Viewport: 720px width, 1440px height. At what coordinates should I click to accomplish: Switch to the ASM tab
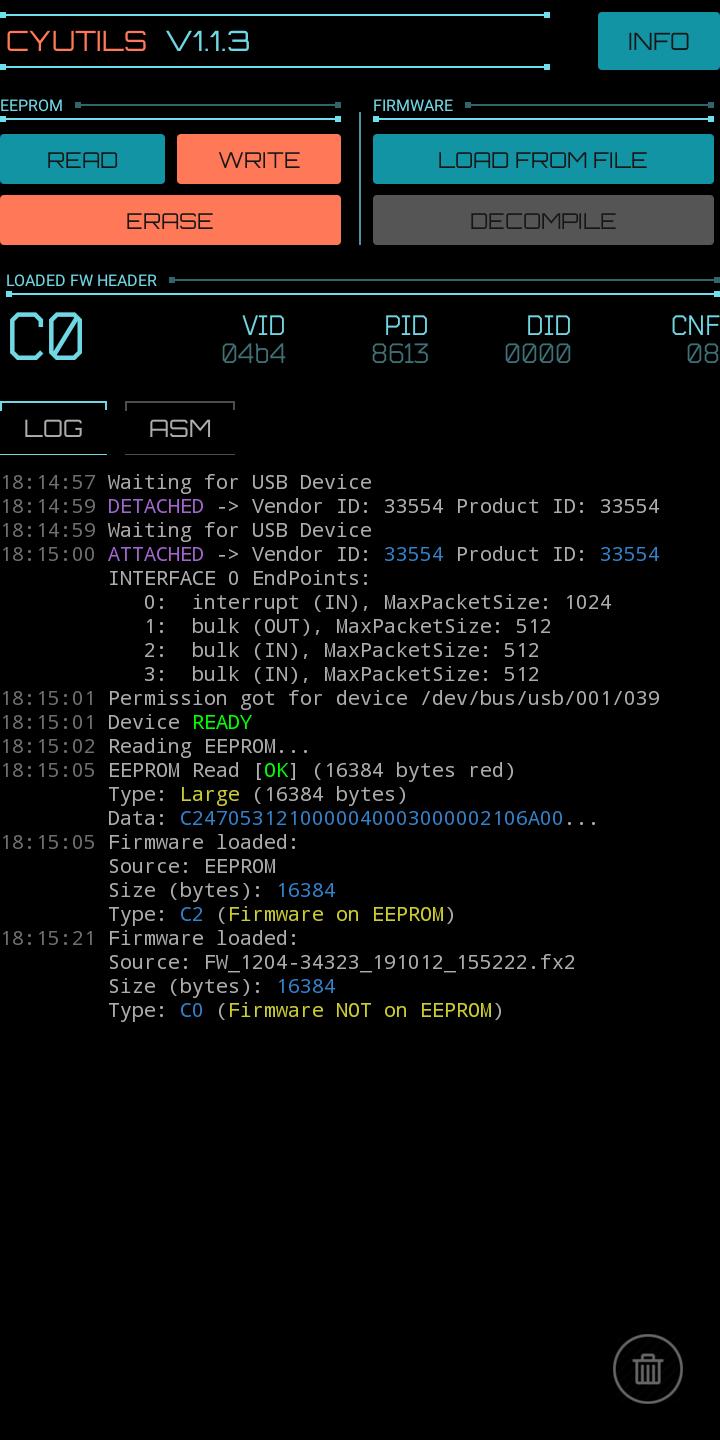point(180,428)
